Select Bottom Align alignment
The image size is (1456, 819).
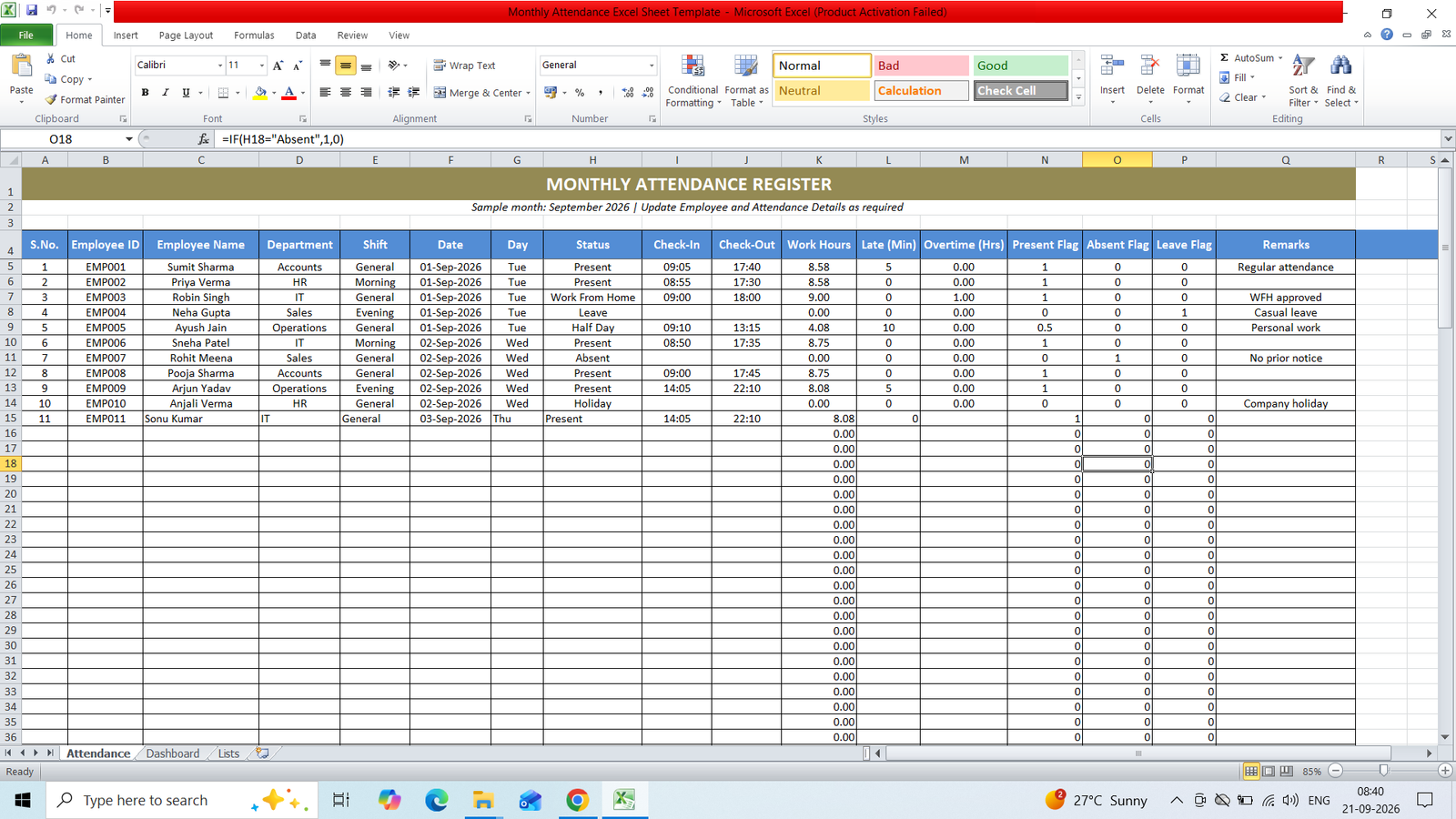coord(366,66)
